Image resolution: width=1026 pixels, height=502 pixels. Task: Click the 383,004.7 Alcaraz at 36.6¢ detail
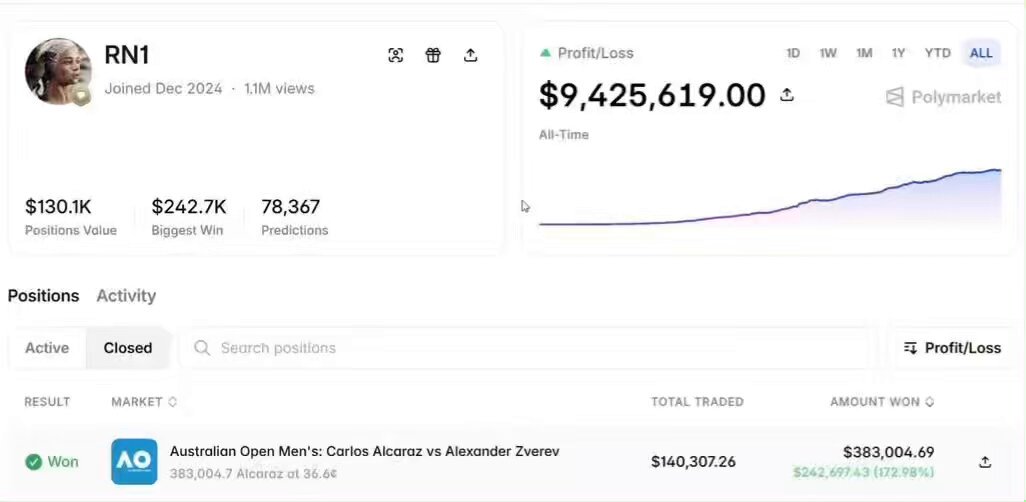tap(253, 473)
